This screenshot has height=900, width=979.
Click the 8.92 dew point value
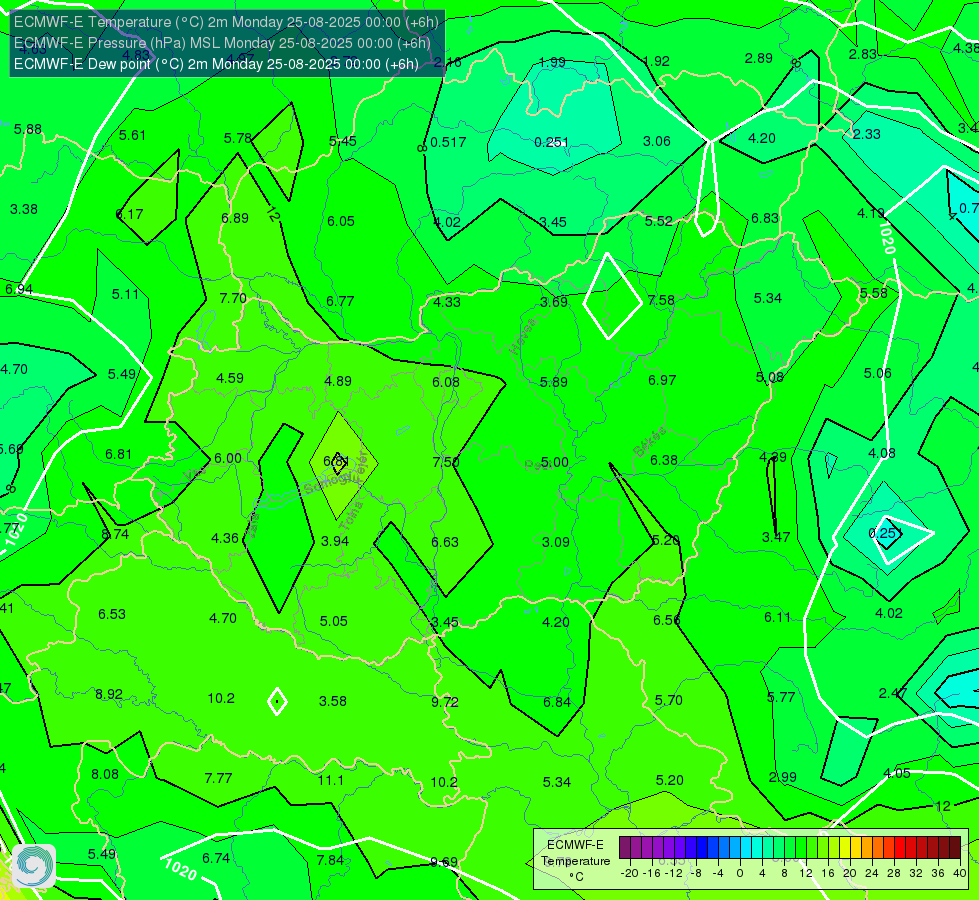click(x=109, y=694)
